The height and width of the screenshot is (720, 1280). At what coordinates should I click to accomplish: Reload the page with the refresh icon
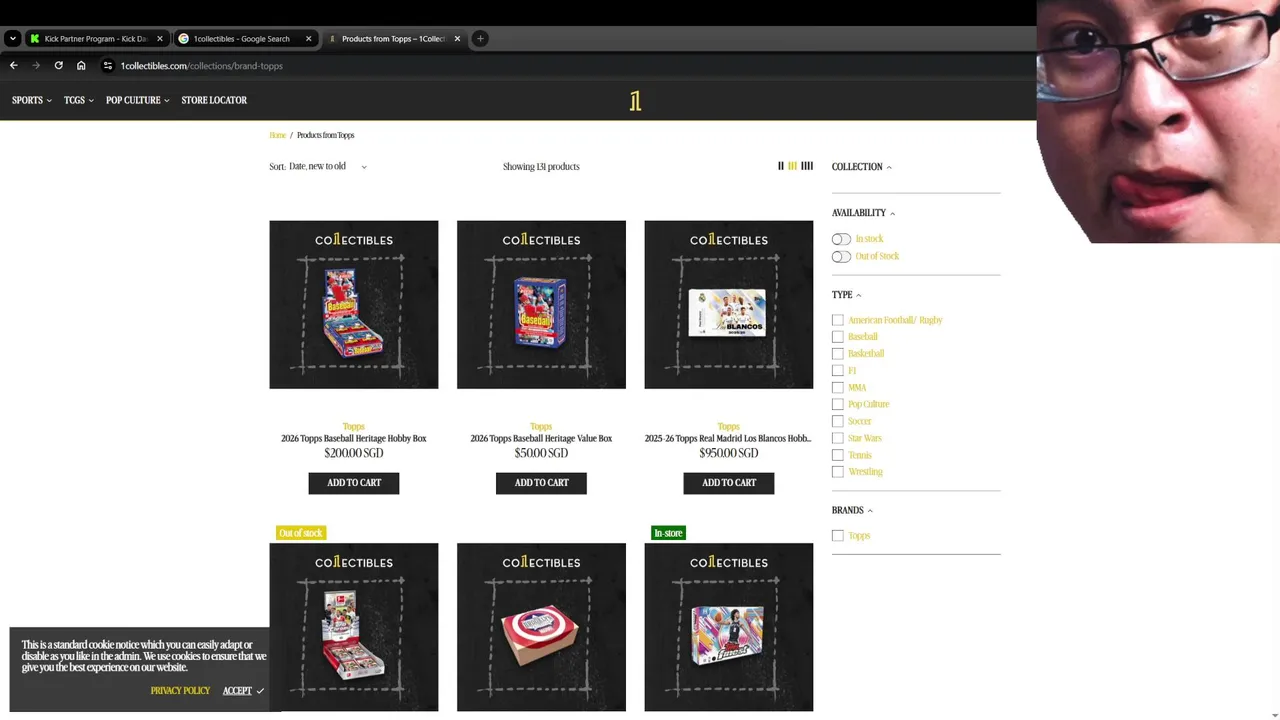point(59,66)
